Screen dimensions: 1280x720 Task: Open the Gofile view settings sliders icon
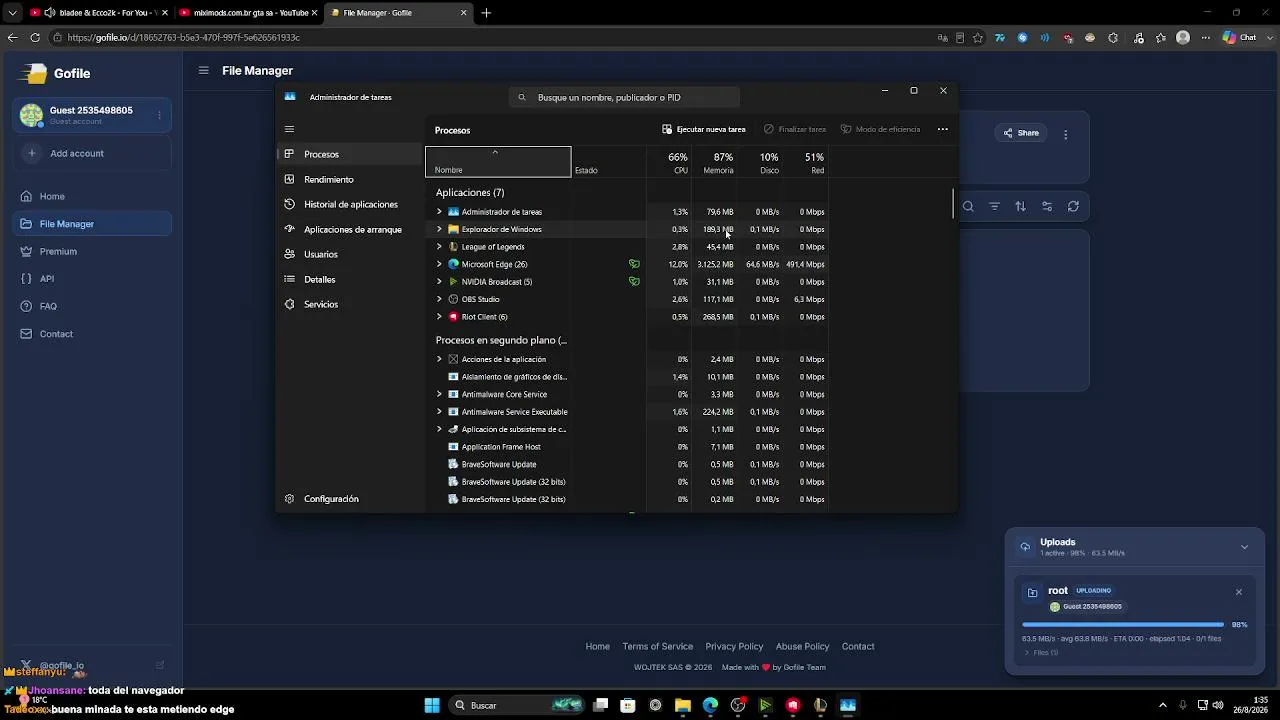1047,207
